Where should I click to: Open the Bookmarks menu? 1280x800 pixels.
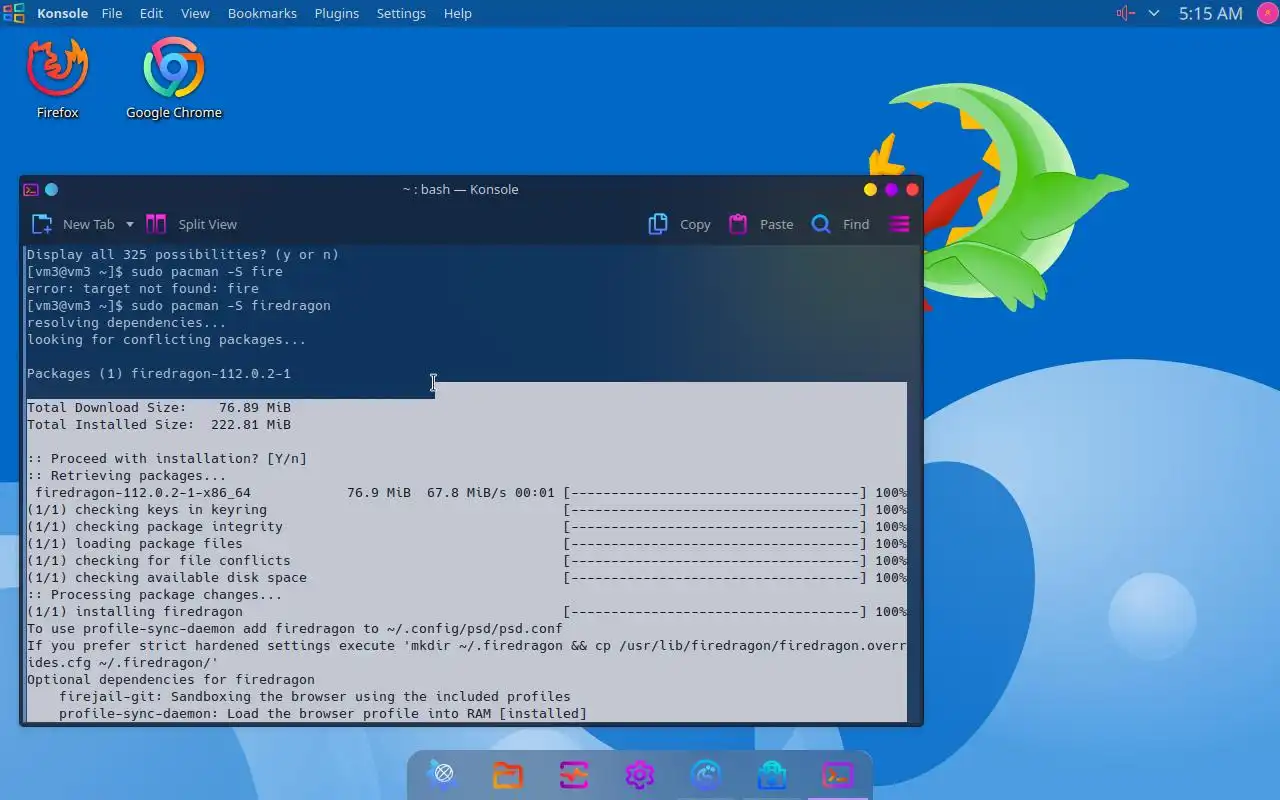(262, 13)
